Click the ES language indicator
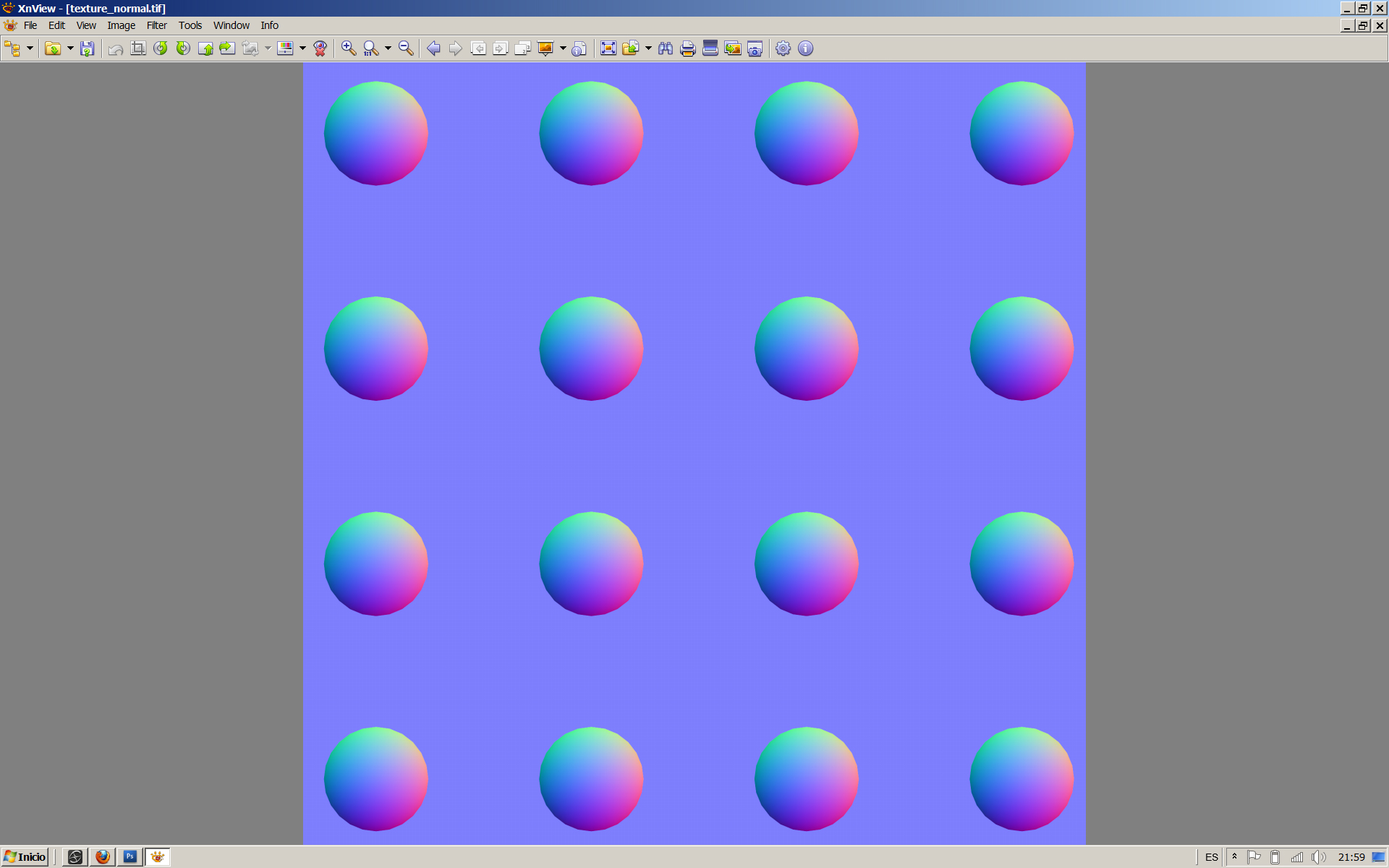This screenshot has width=1389, height=868. (x=1212, y=857)
